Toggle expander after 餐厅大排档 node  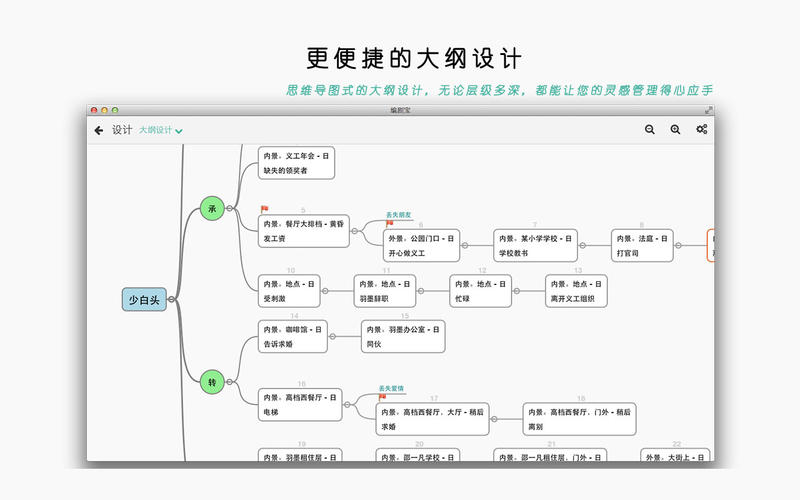(x=354, y=231)
